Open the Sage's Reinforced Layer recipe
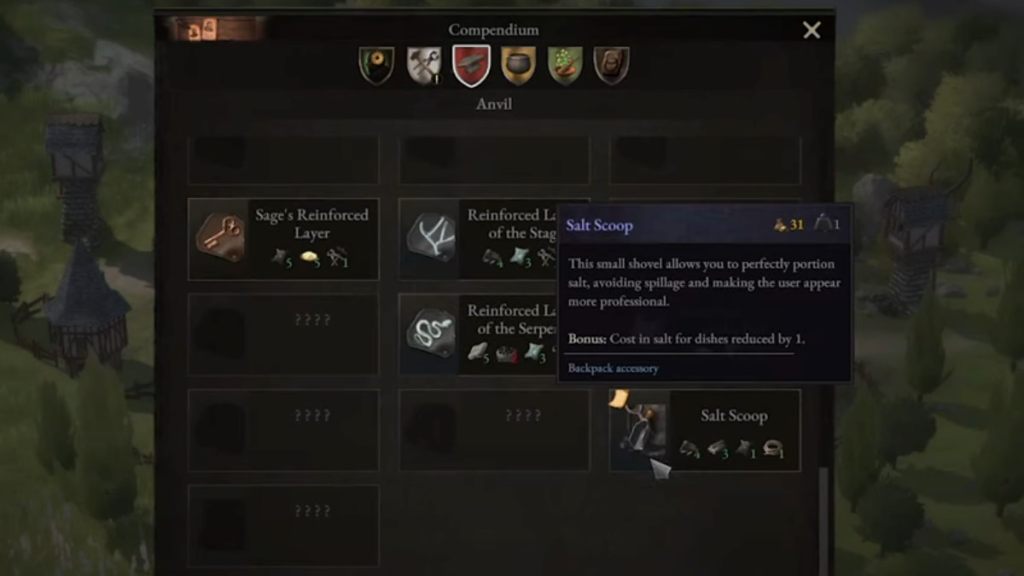 (283, 239)
